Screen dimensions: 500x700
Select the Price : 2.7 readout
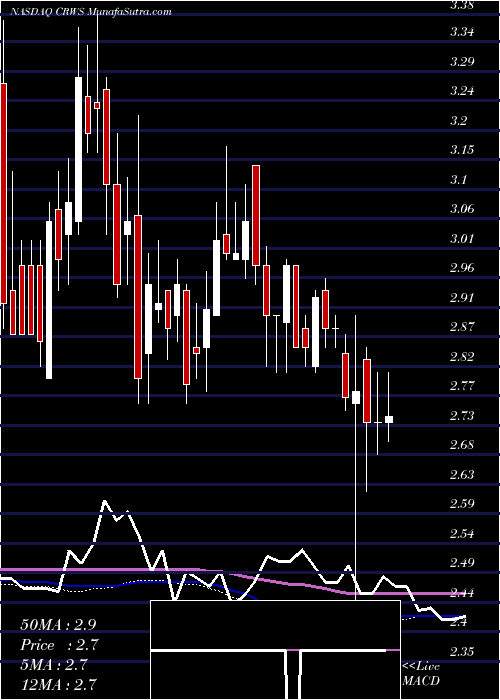click(59, 645)
